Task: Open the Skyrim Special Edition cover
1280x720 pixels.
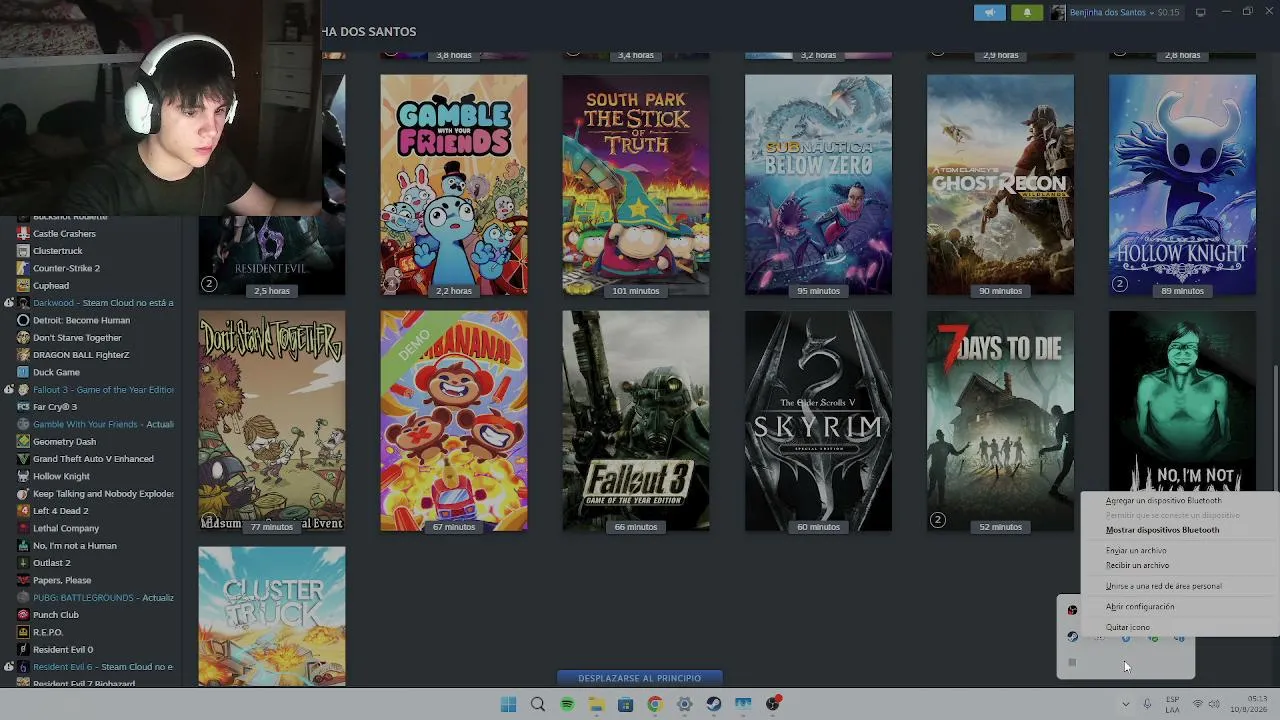Action: (818, 421)
